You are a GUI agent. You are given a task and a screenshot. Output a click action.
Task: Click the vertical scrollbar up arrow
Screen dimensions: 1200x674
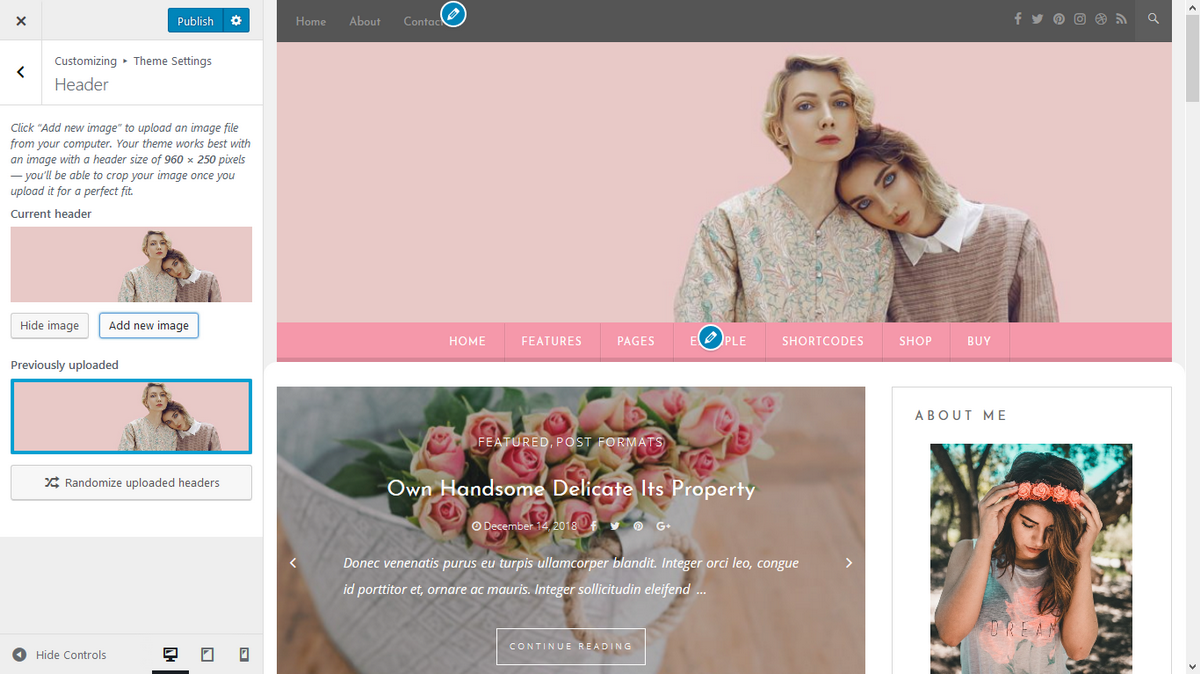[1192, 8]
